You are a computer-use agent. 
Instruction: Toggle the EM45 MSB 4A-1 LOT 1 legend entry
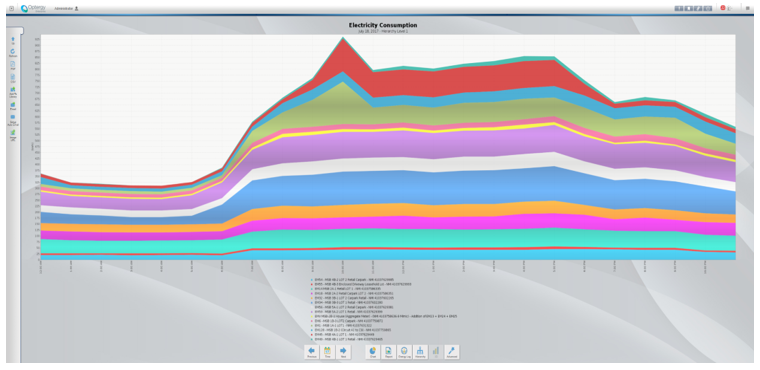343,335
